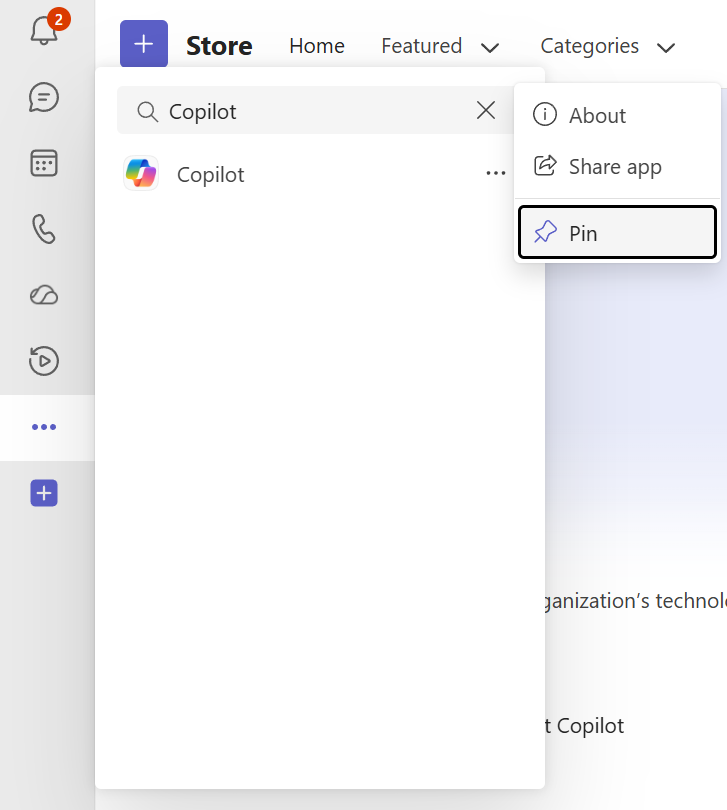Choose Pin in the context menu
The width and height of the screenshot is (727, 810).
[617, 232]
